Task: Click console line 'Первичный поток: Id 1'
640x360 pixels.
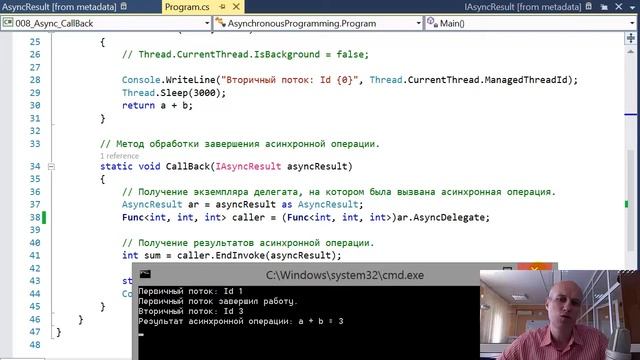Action: [191, 291]
